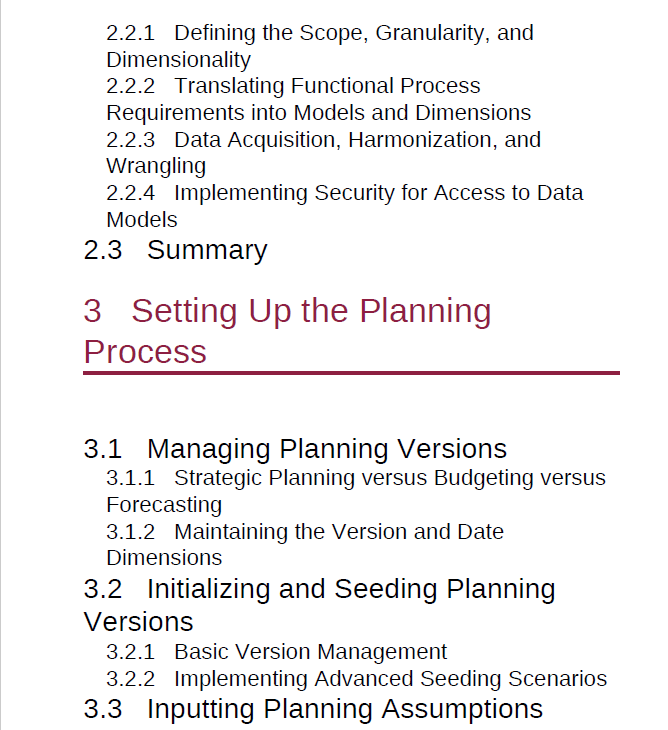
Task: Open the 2.3 Summary entry
Action: [175, 250]
